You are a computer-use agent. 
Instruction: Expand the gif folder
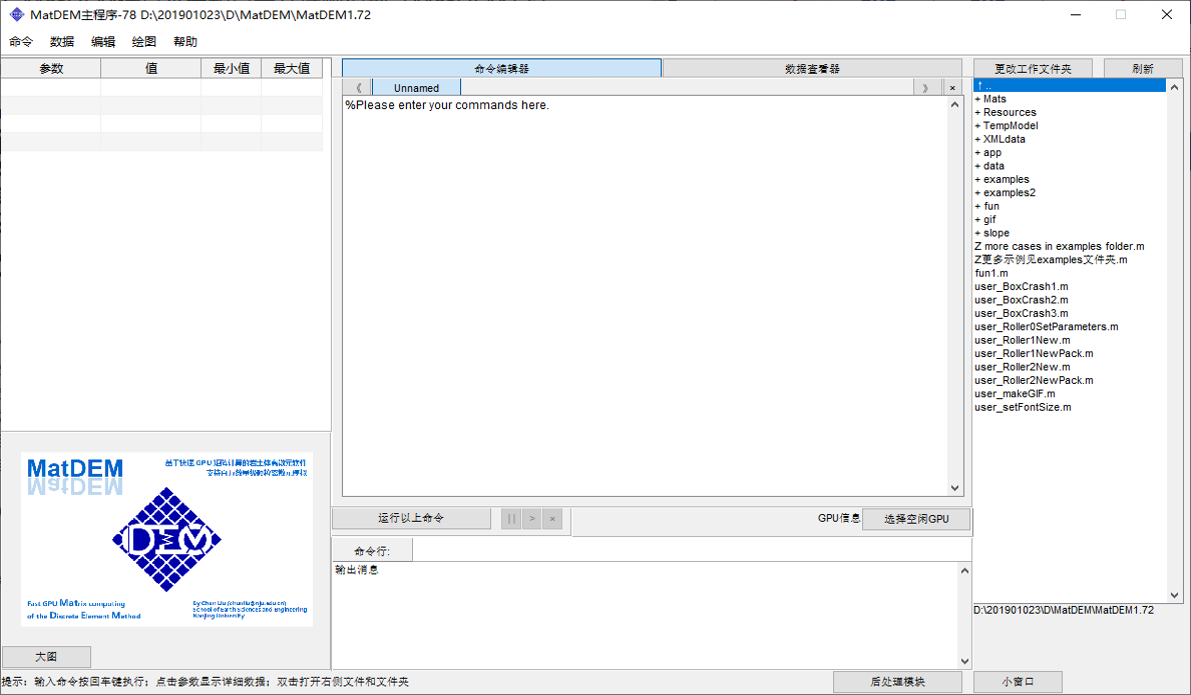click(1069, 220)
